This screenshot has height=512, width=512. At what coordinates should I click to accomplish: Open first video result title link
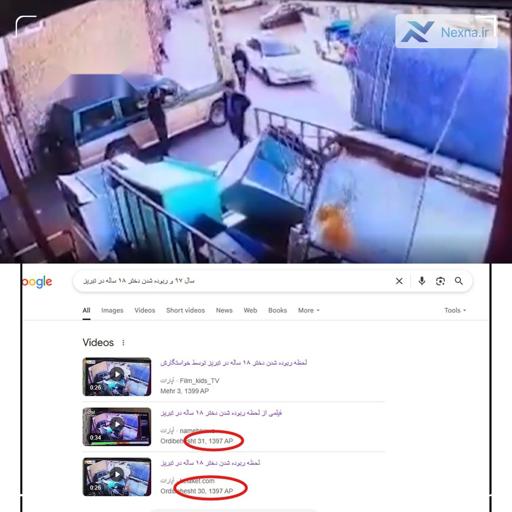click(x=234, y=363)
